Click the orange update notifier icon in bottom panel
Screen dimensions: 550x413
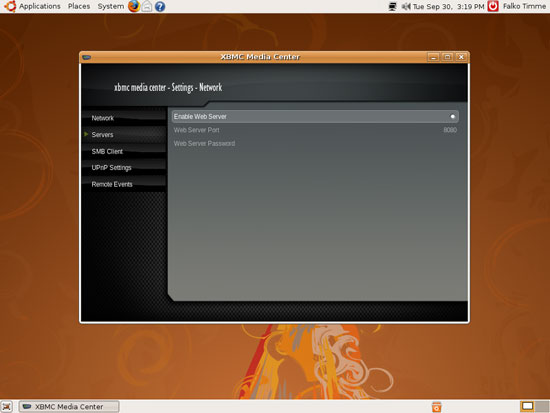[436, 407]
